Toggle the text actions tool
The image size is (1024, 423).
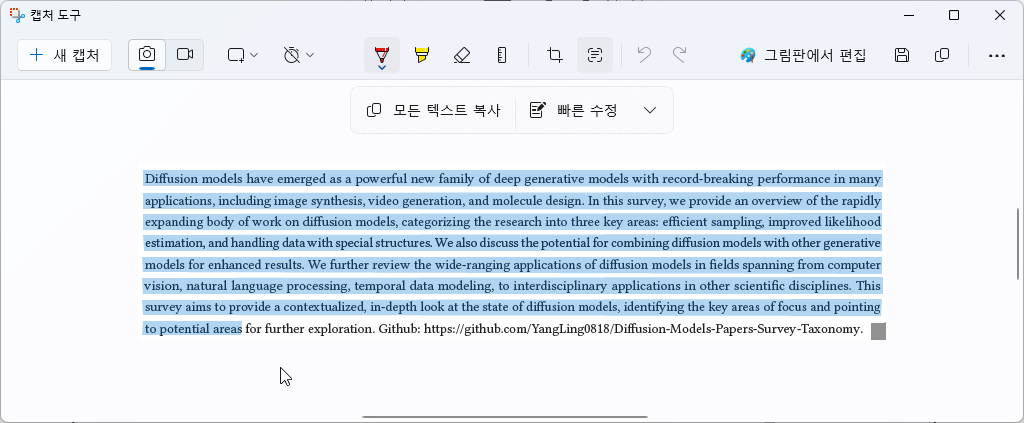(x=594, y=55)
